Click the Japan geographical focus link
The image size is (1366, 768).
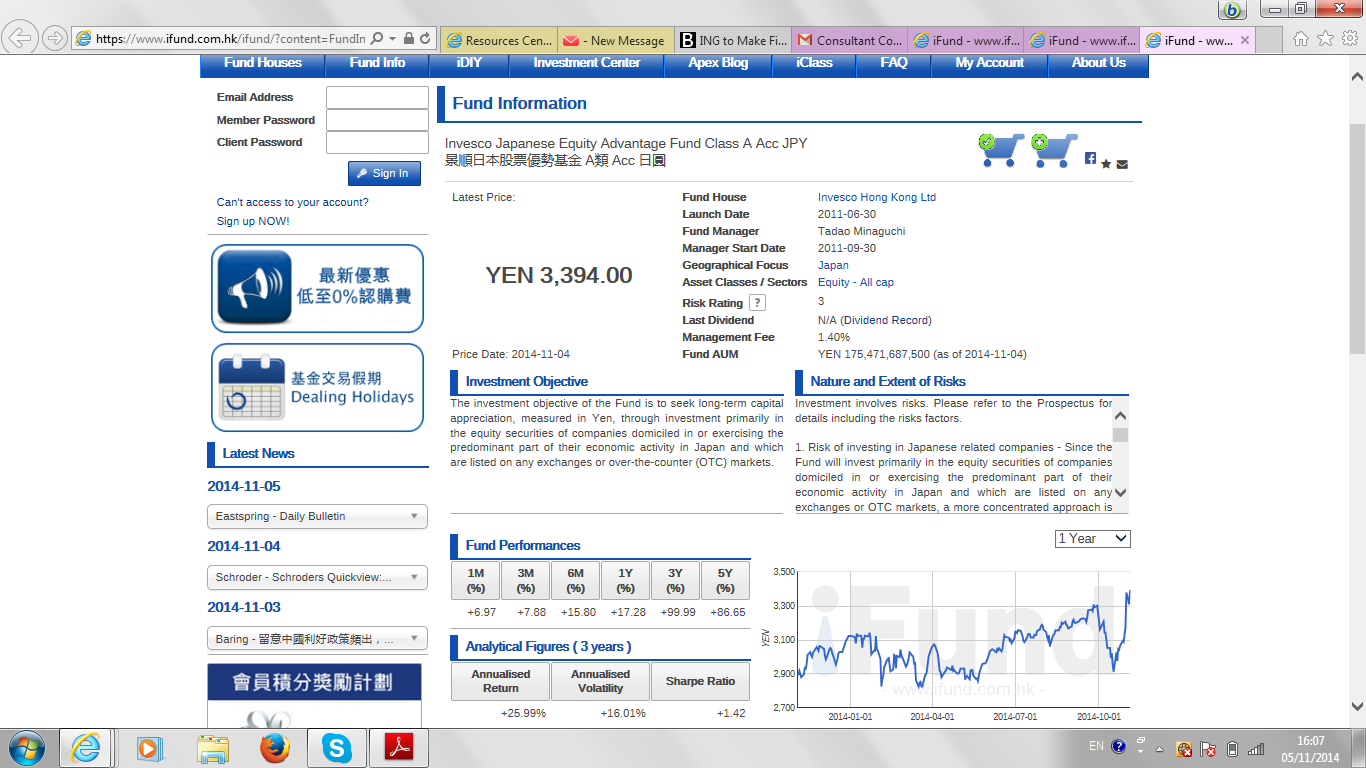[833, 265]
